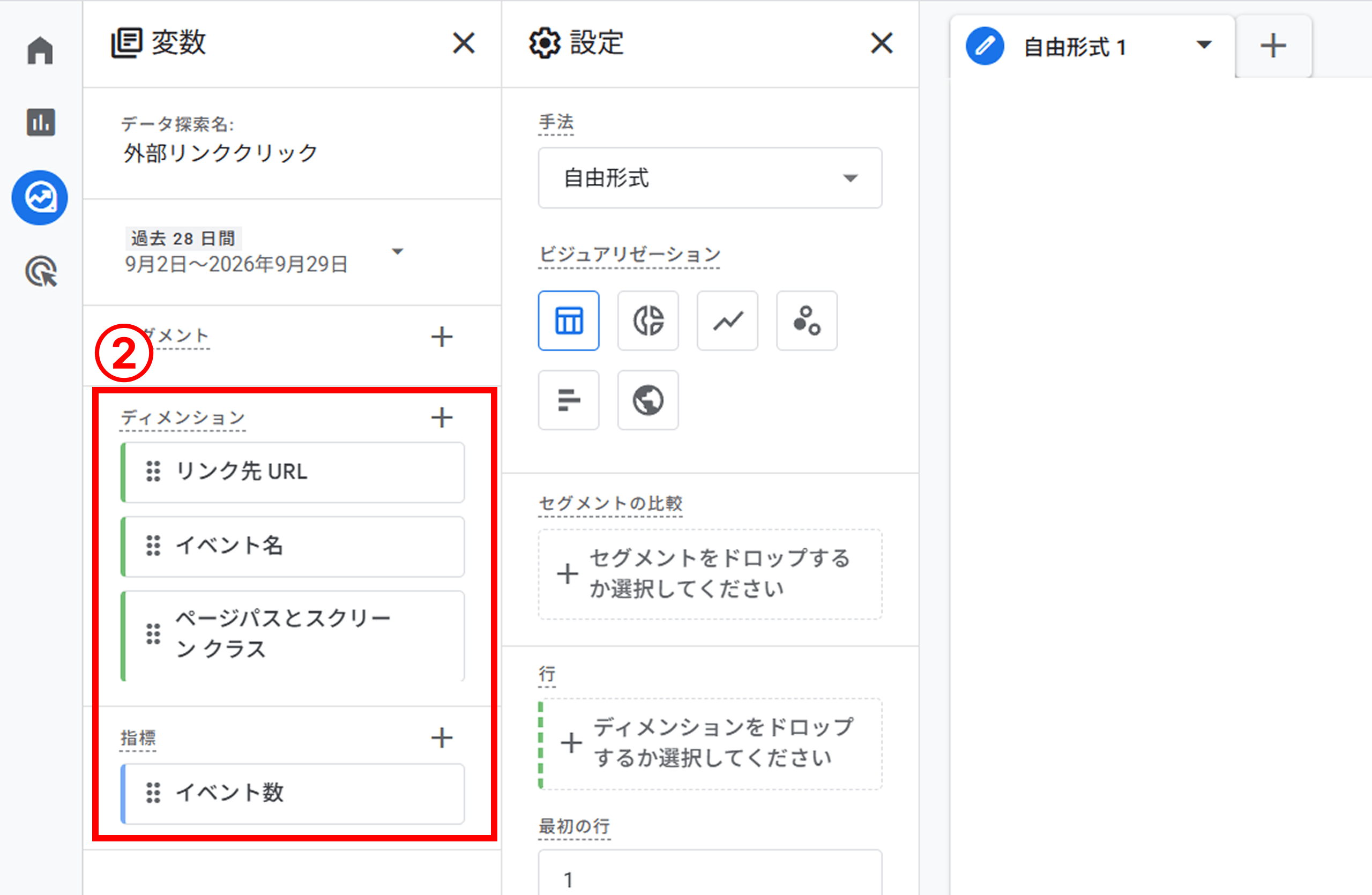Choose the table visualization icon
The height and width of the screenshot is (895, 1372).
point(569,320)
